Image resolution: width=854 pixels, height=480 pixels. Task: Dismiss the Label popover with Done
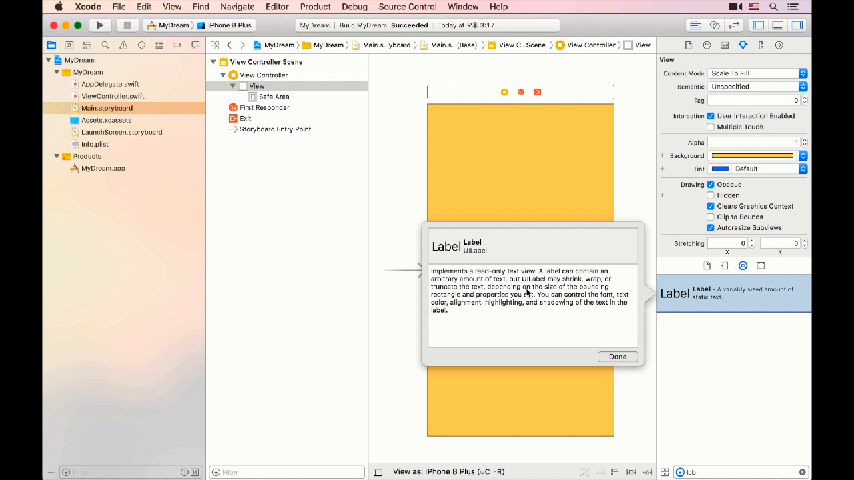point(618,356)
